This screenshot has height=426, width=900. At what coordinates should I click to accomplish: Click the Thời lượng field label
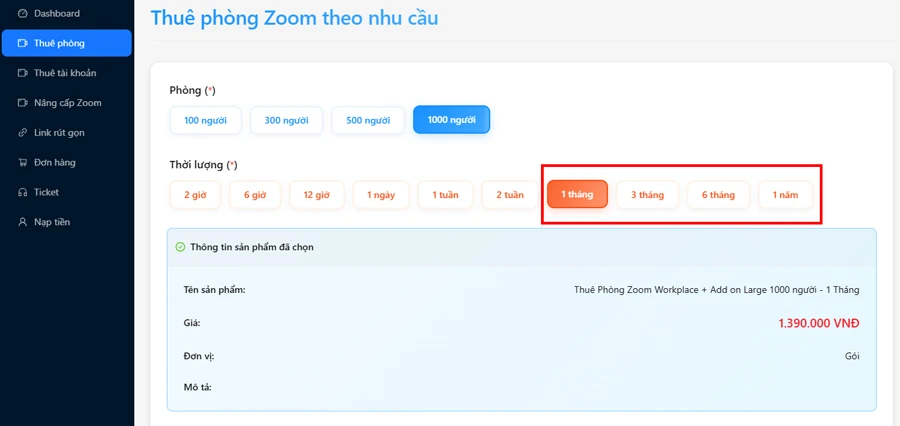pos(203,165)
